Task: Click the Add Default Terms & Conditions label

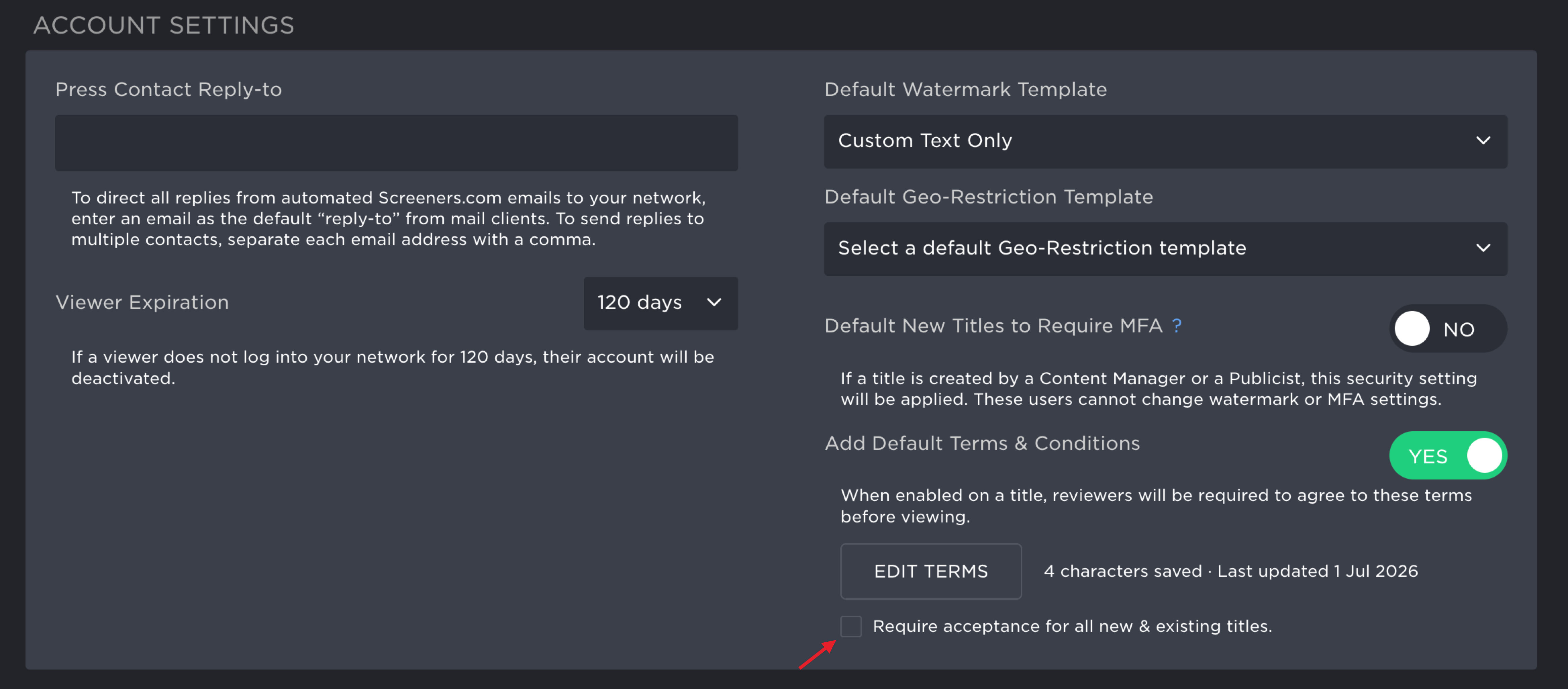Action: (x=982, y=443)
